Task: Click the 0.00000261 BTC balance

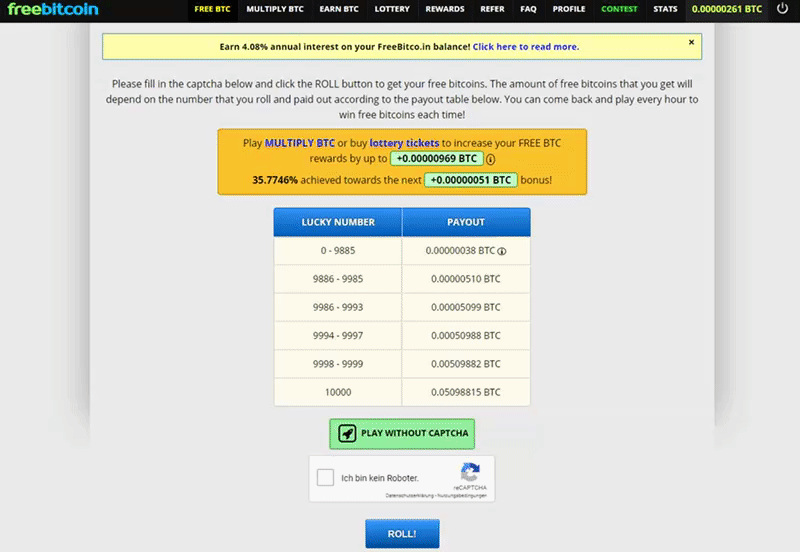Action: (727, 9)
